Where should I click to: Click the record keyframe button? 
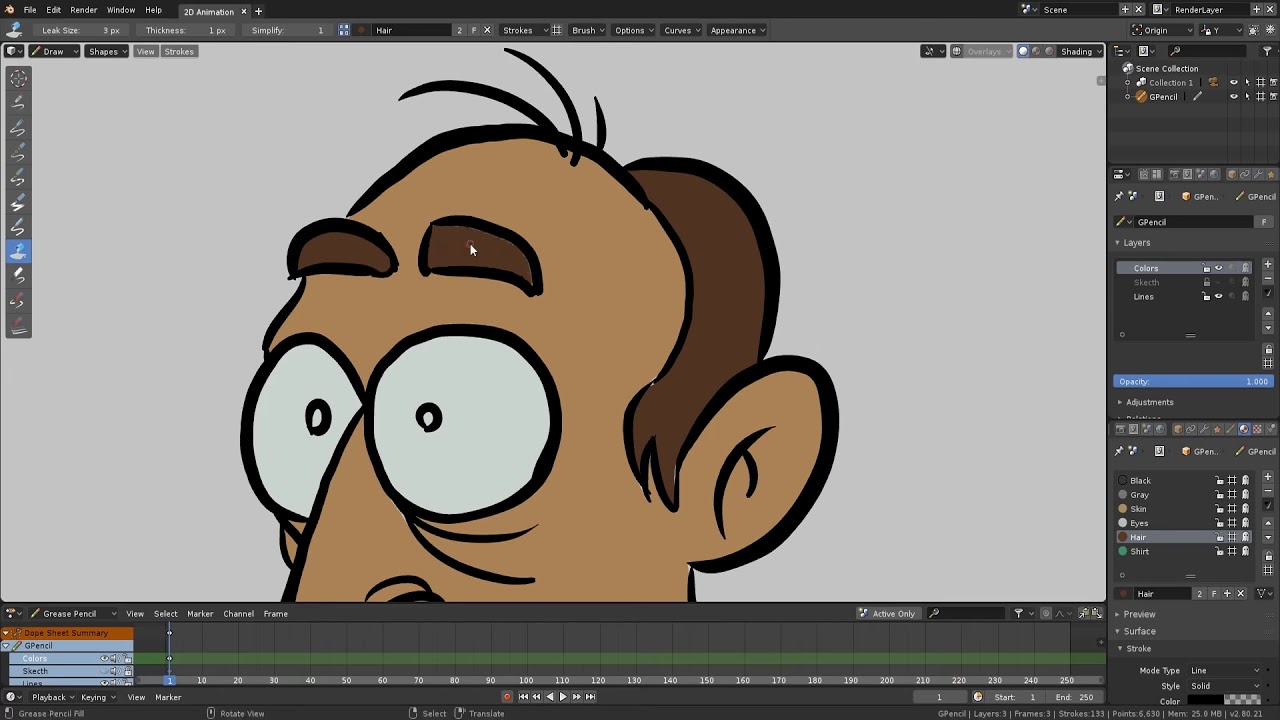pos(507,697)
